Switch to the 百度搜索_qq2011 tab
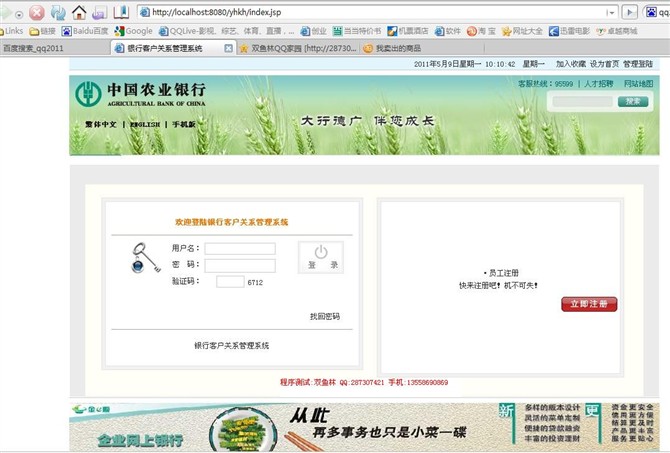The width and height of the screenshot is (670, 453). tap(55, 48)
